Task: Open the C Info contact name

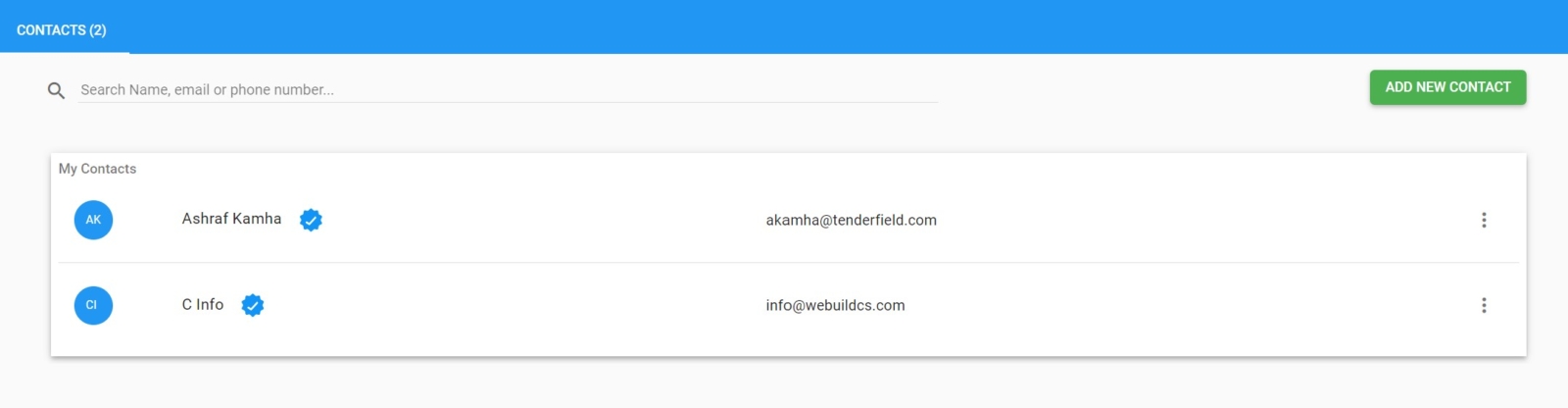Action: point(203,304)
